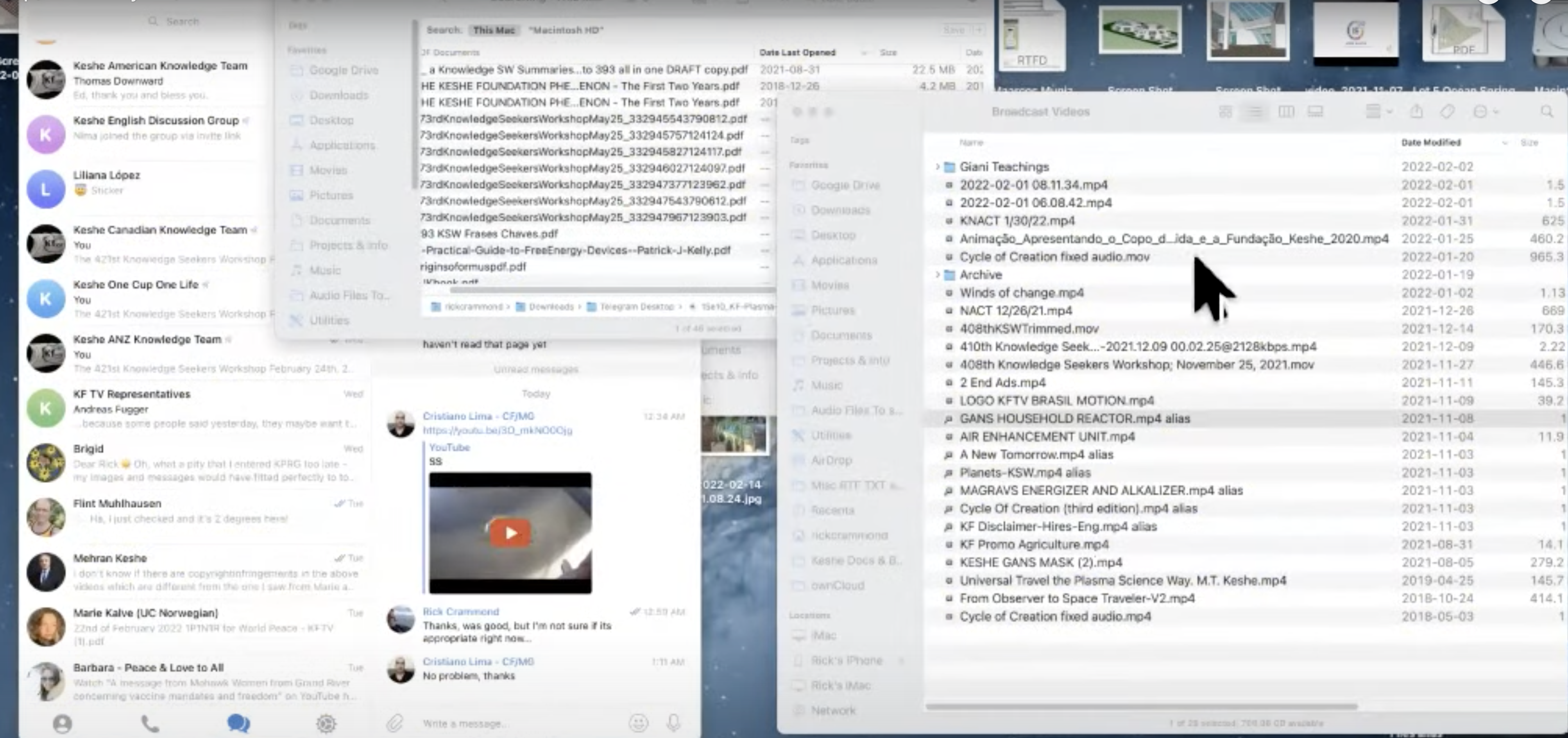
Task: Open the emoji picker smiley icon
Action: tap(638, 723)
